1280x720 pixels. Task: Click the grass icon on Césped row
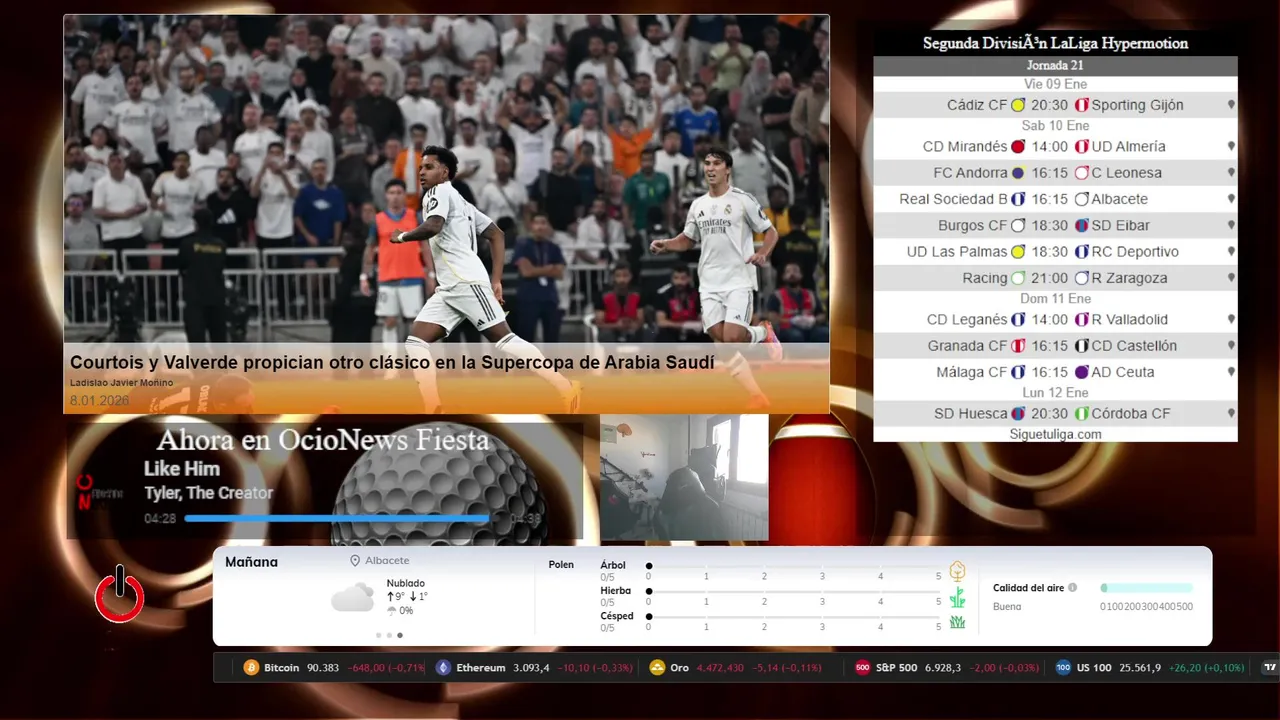click(x=957, y=622)
